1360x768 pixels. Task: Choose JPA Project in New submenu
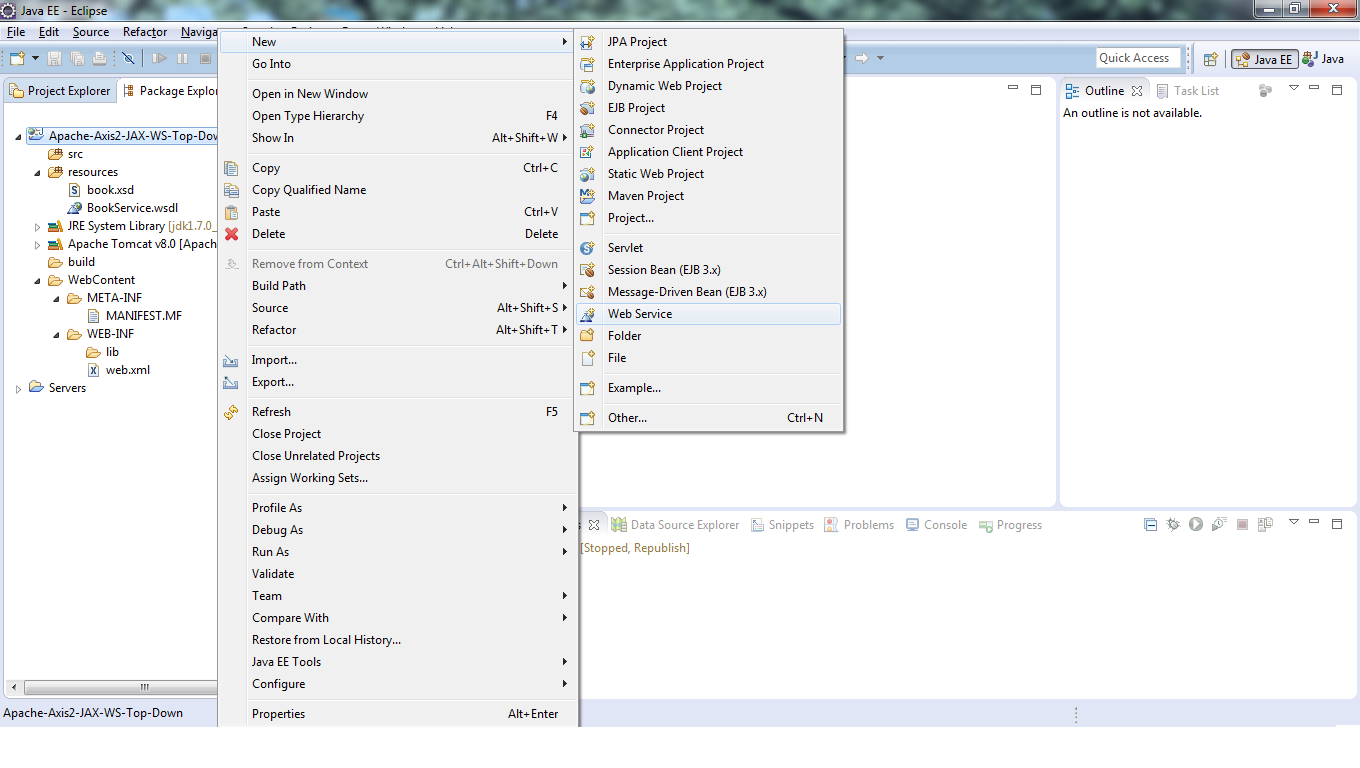[x=709, y=42]
